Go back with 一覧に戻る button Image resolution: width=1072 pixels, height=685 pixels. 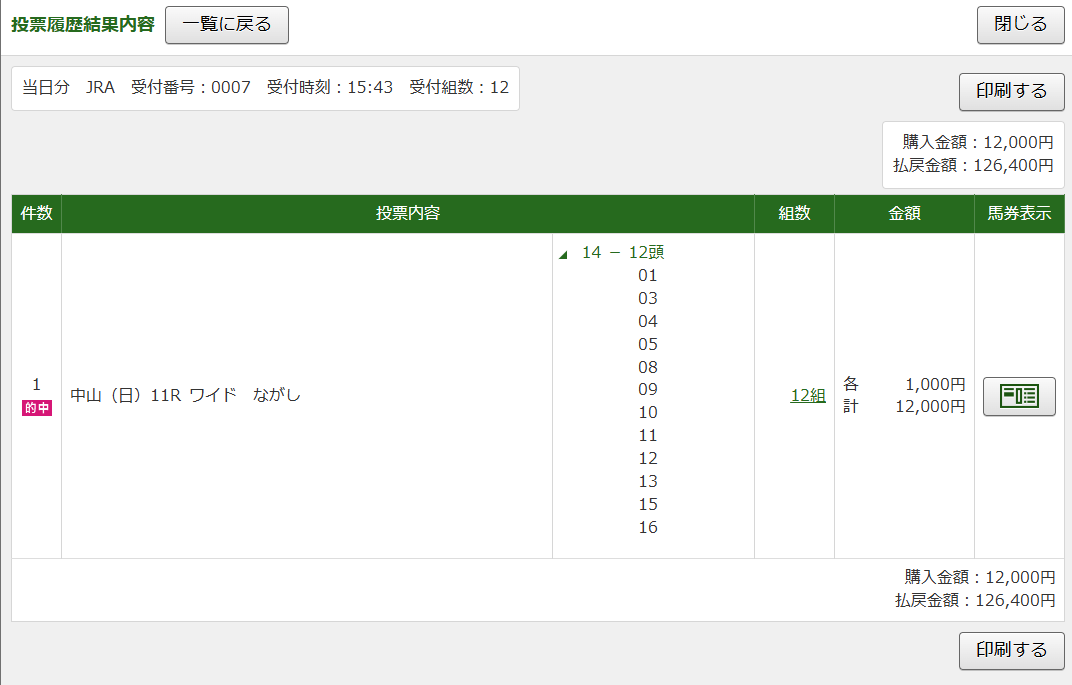tap(227, 25)
